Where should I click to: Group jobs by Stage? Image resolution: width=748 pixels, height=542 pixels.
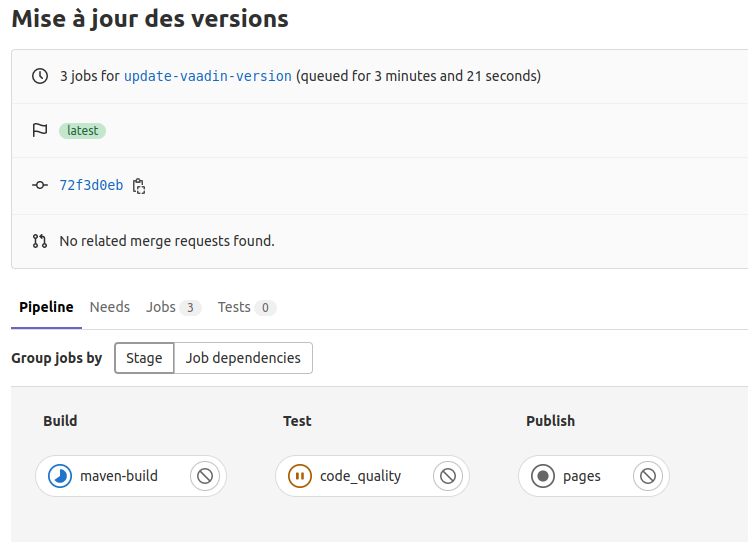pos(144,358)
